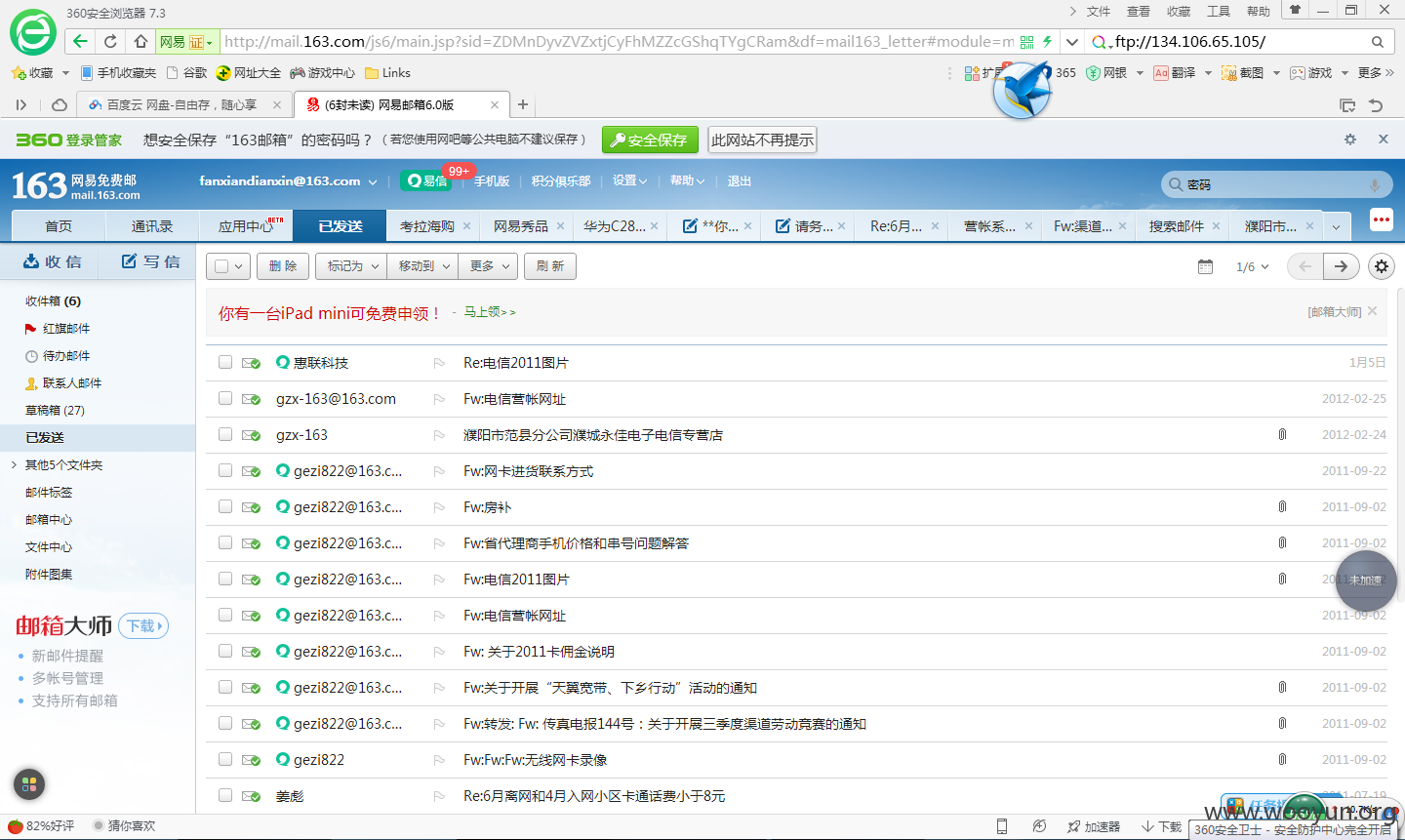Click the 易信 icon with 99+ badge

point(427,180)
